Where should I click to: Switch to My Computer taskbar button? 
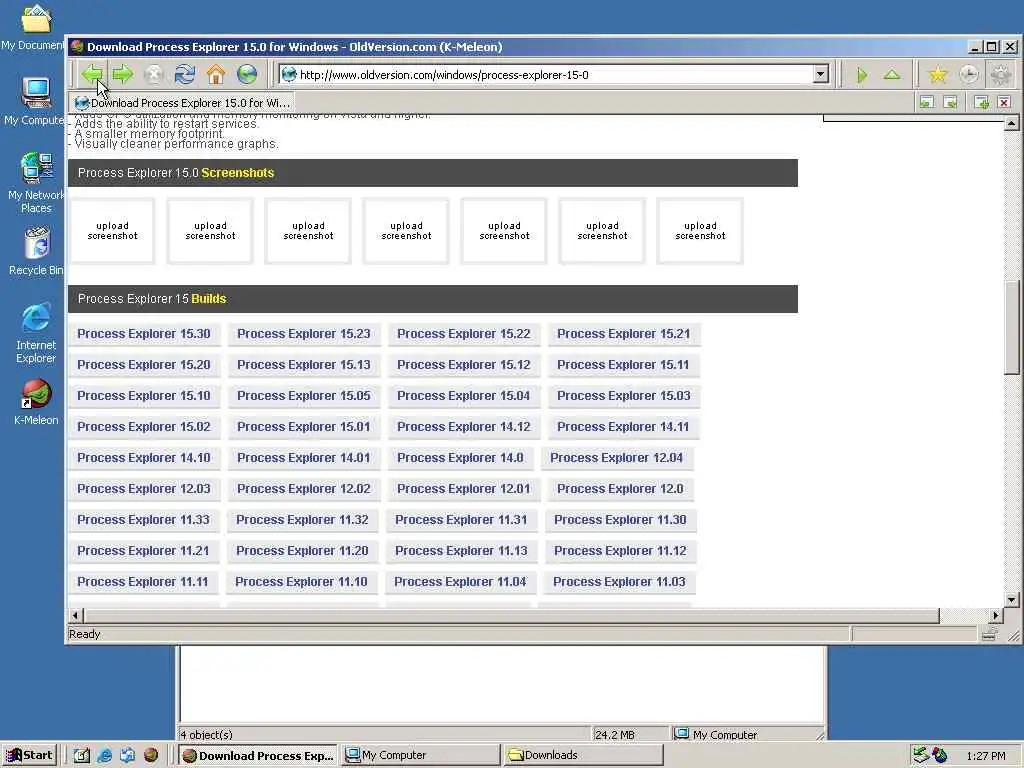pos(421,755)
